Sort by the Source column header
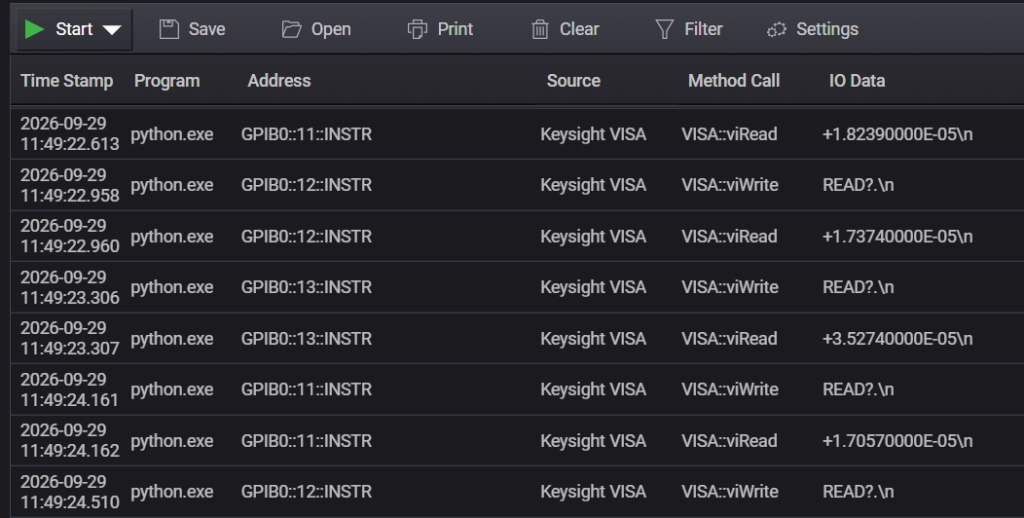 573,81
